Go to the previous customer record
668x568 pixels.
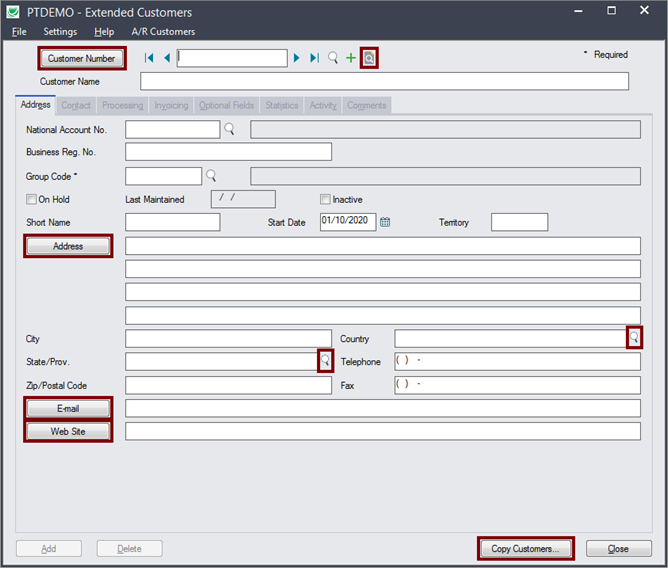pyautogui.click(x=166, y=59)
